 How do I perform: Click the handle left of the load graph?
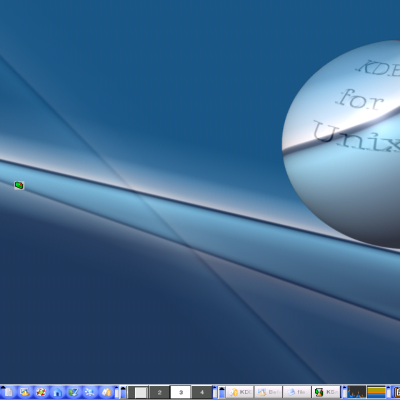coord(345,392)
